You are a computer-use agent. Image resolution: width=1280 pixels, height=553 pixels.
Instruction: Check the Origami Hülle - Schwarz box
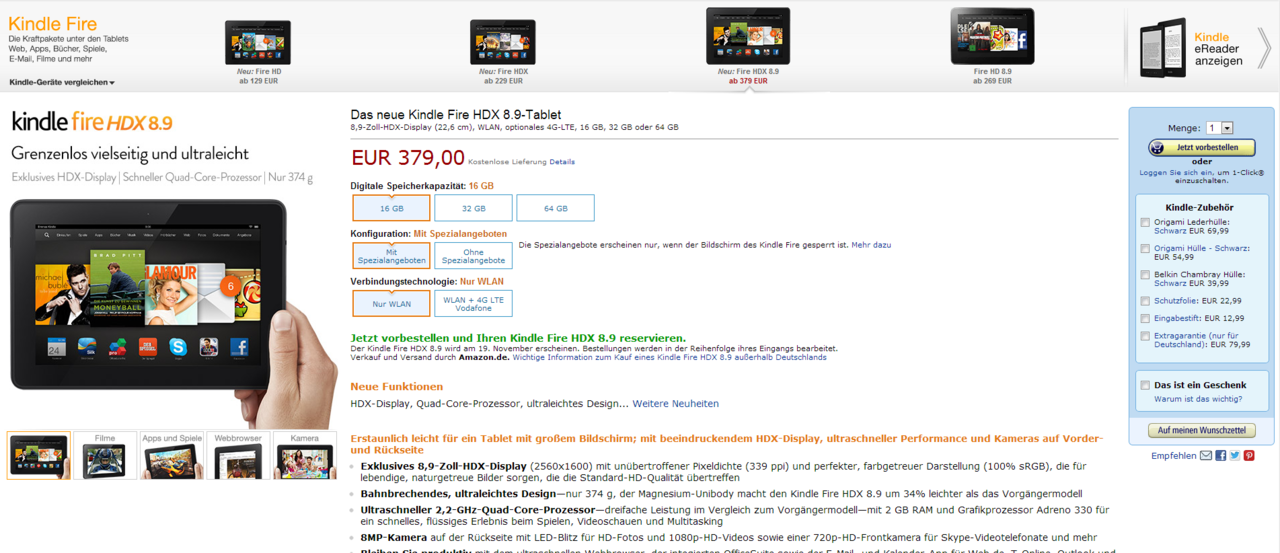1145,249
